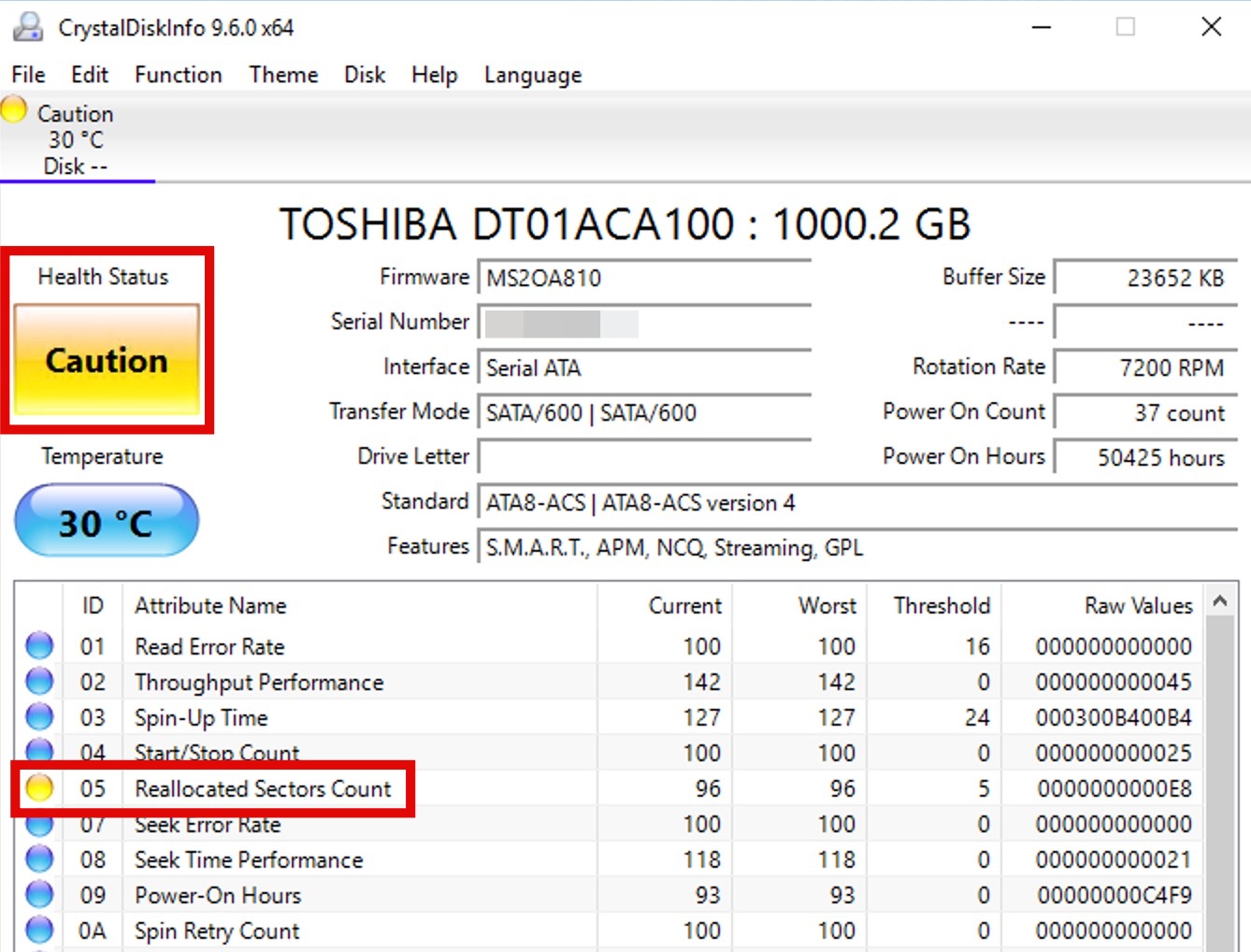Screen dimensions: 1251x952
Task: Click the Power On Count value 37 count
Action: tap(1145, 412)
